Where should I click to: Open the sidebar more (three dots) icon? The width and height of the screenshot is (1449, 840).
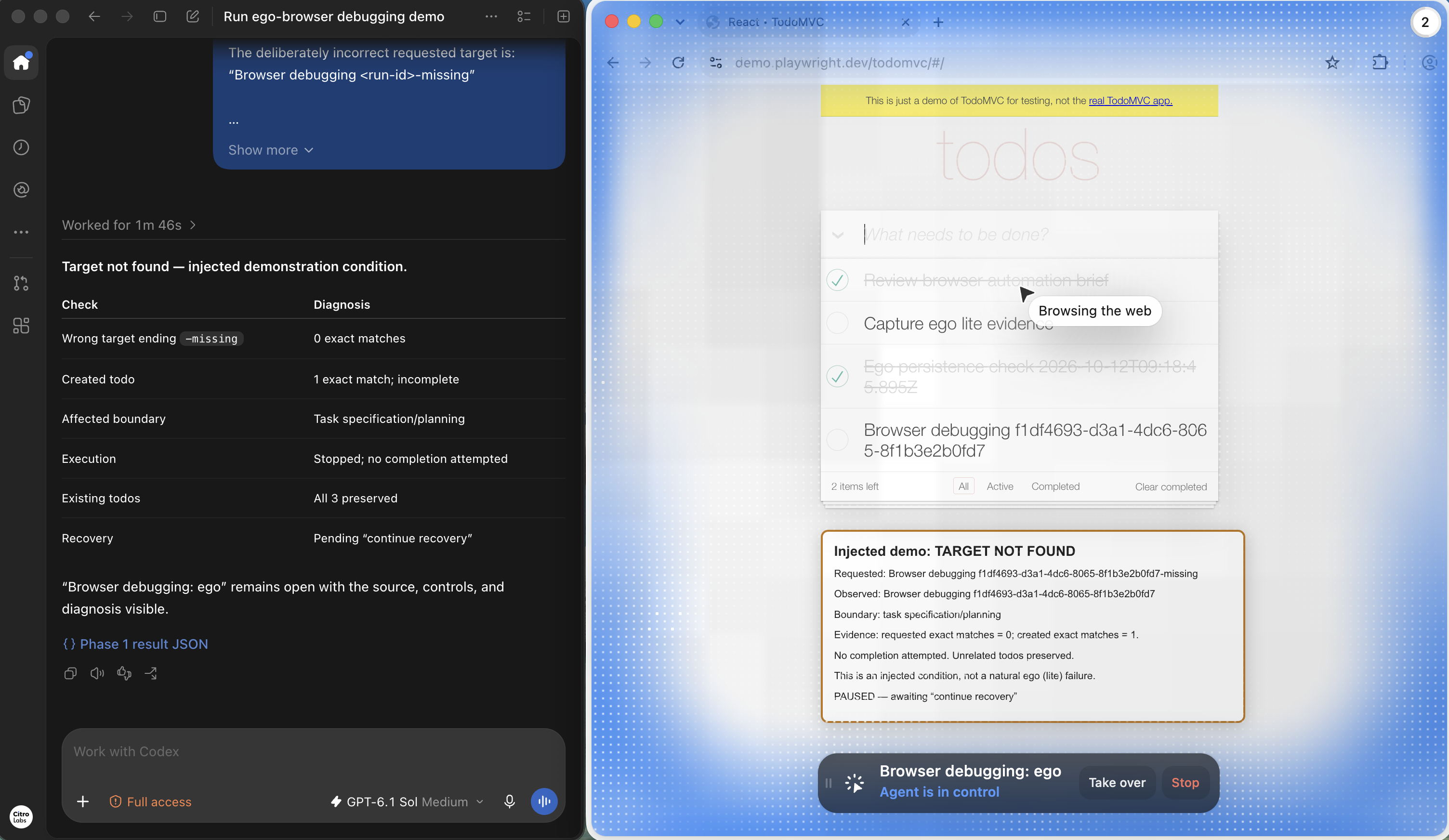click(x=21, y=232)
